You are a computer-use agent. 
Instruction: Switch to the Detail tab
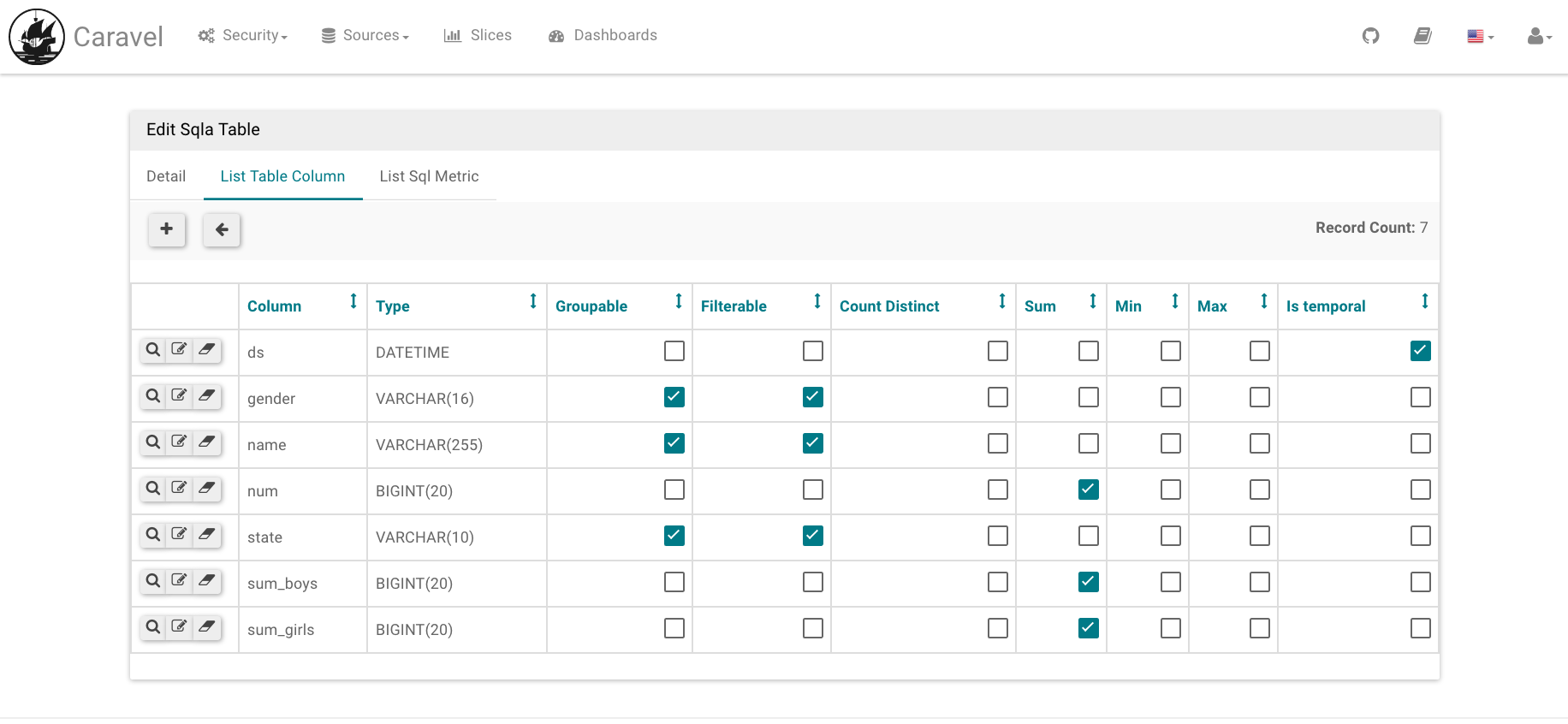point(166,176)
